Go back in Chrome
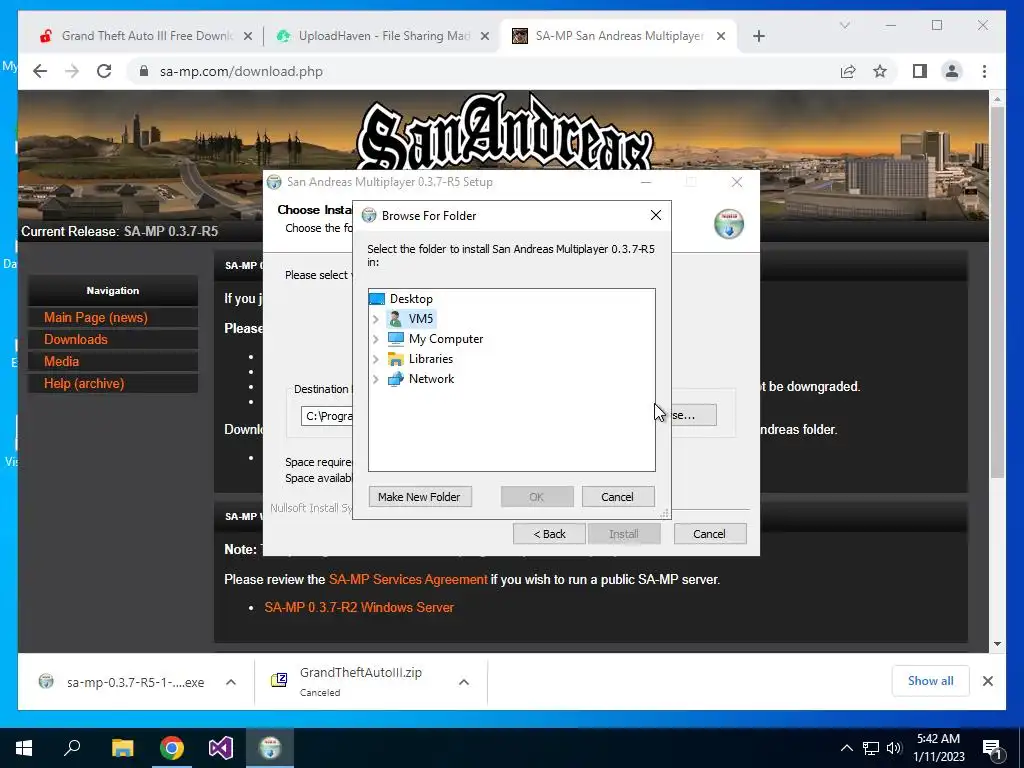The height and width of the screenshot is (768, 1024). (40, 71)
